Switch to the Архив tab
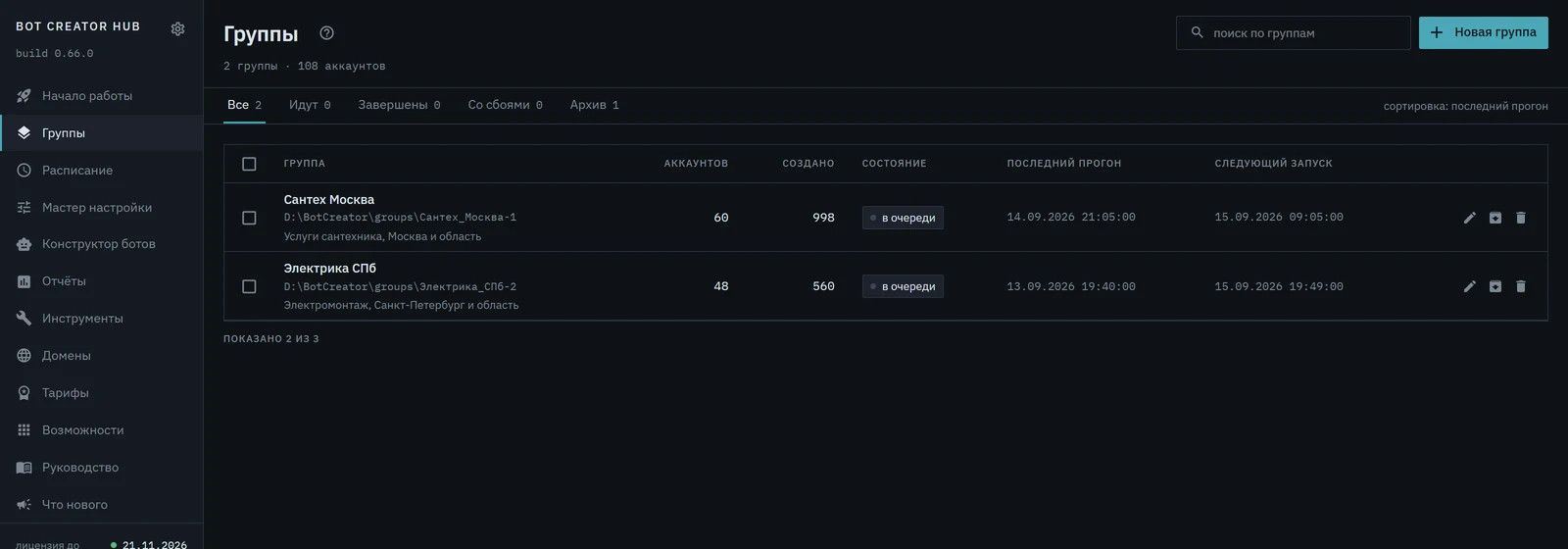Image resolution: width=1568 pixels, height=549 pixels. 594,105
